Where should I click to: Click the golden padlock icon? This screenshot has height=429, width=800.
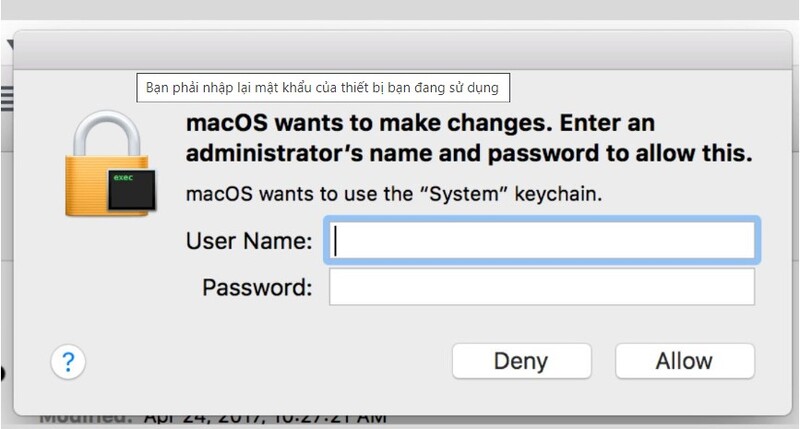coord(106,162)
